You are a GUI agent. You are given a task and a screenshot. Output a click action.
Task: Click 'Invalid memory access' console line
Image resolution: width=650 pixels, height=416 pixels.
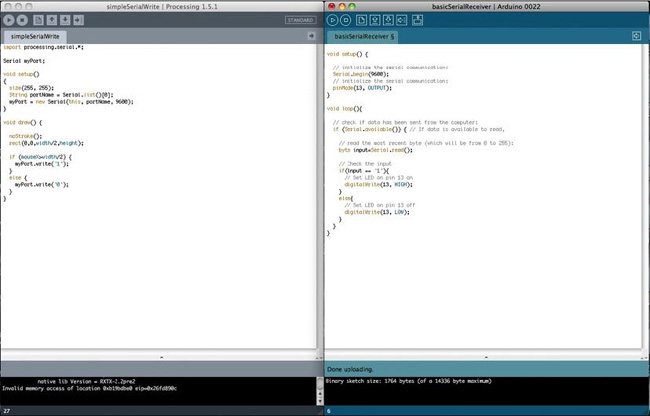(90, 389)
